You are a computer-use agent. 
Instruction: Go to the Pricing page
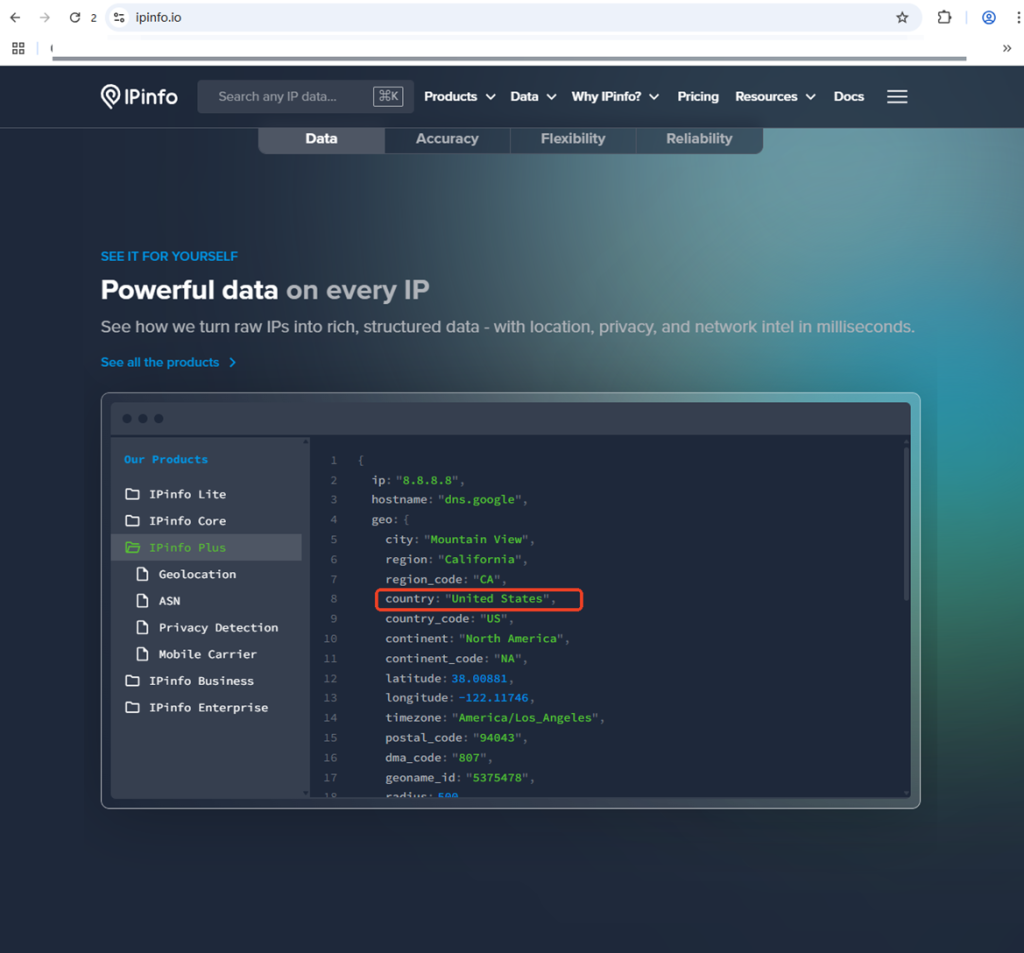pyautogui.click(x=698, y=97)
